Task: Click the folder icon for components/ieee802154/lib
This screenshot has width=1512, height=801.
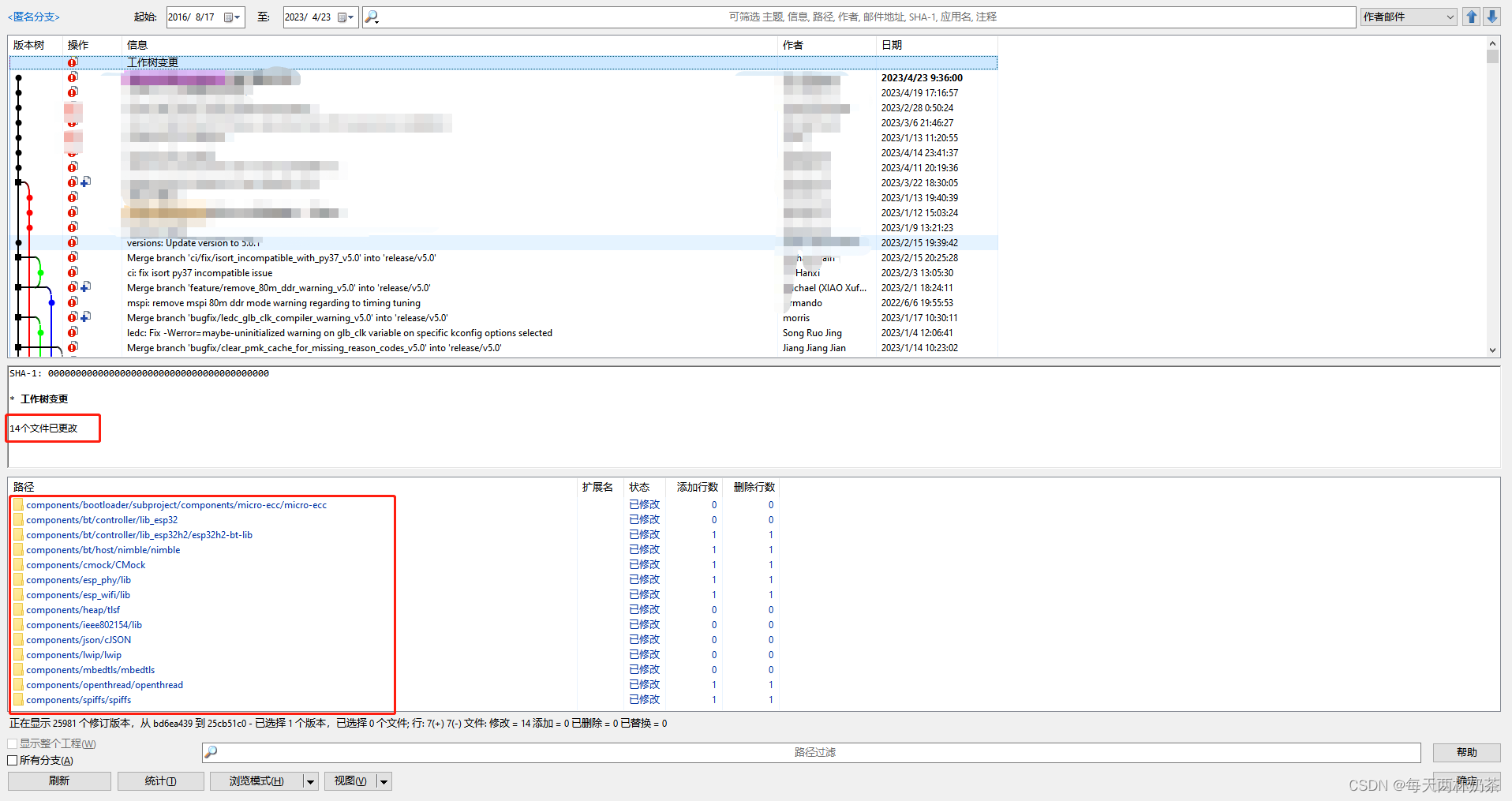Action: pos(18,625)
